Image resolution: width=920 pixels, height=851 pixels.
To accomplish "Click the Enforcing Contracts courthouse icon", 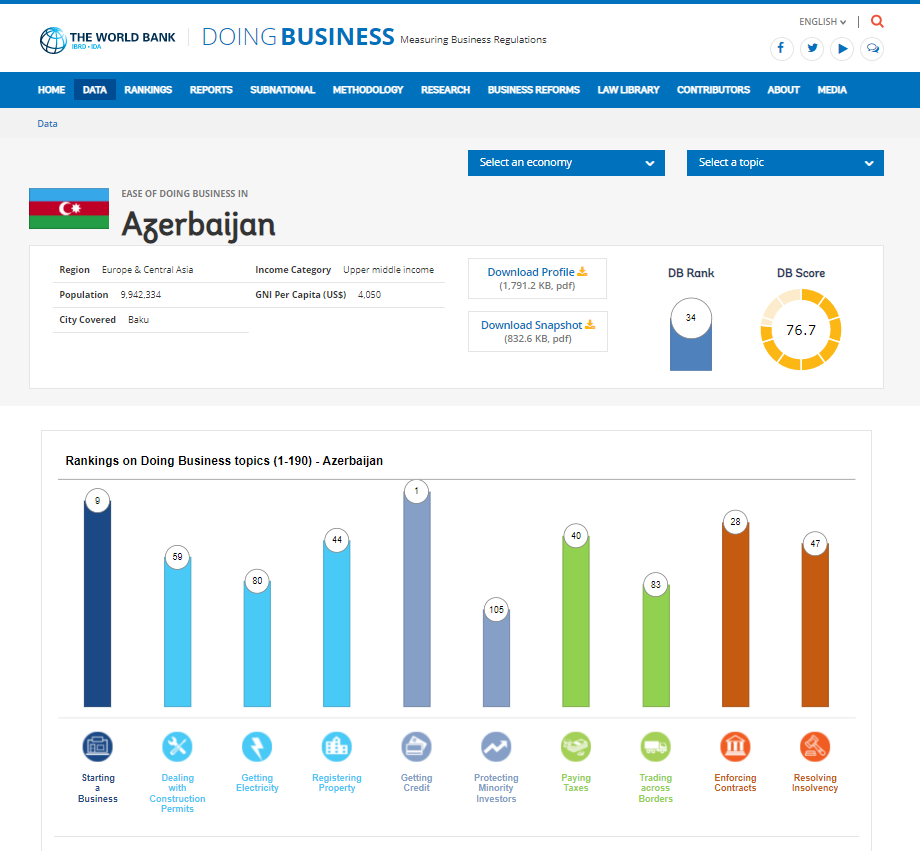I will click(x=735, y=747).
